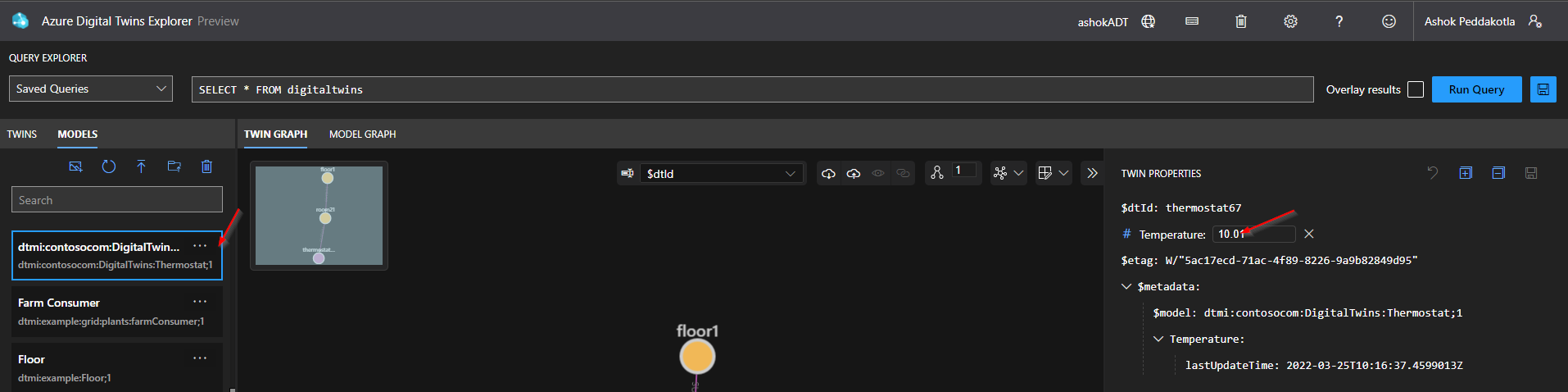Click the expansion level number field
Screen dimensions: 1568x392
[x=963, y=171]
